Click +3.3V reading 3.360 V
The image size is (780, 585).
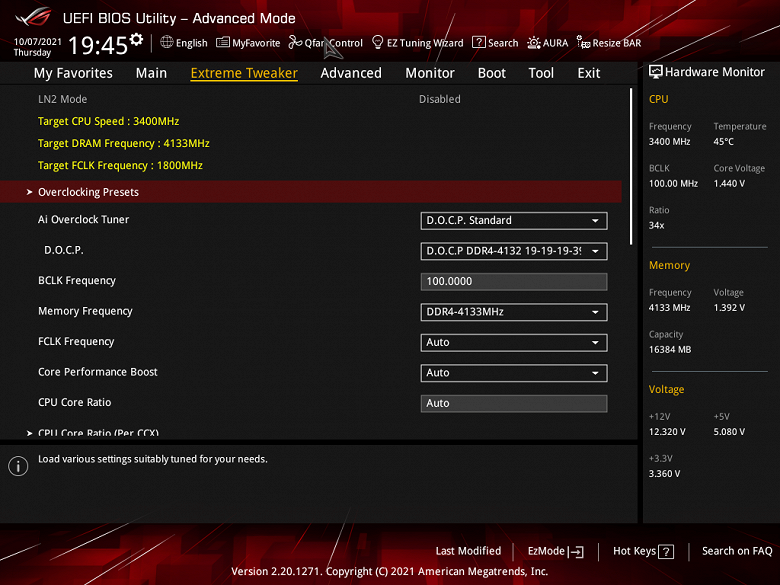coord(665,474)
